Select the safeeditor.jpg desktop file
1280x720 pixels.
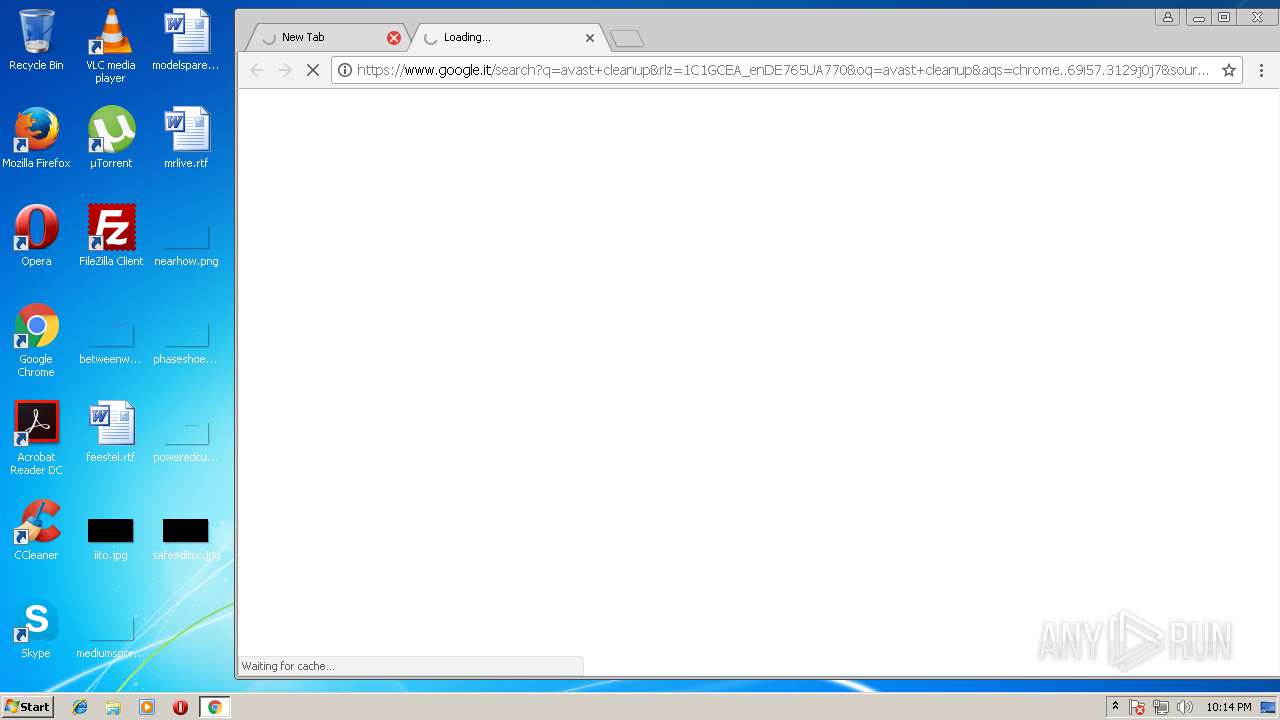[x=185, y=538]
